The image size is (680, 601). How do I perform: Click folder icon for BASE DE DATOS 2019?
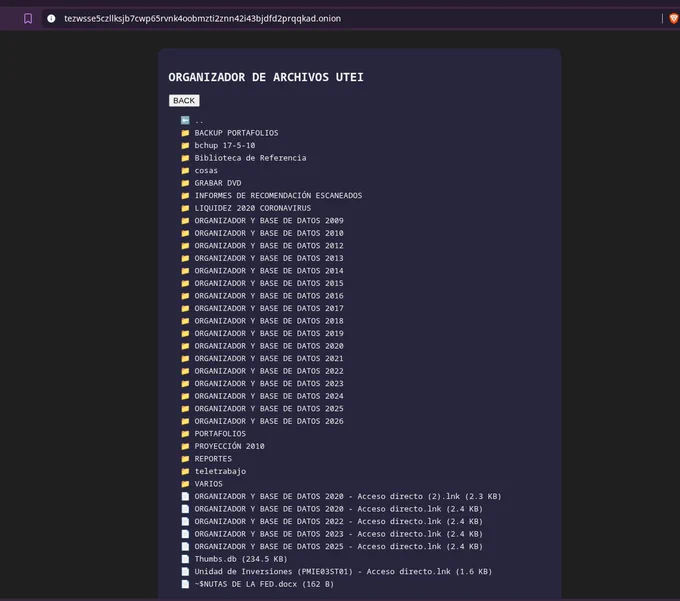(185, 333)
